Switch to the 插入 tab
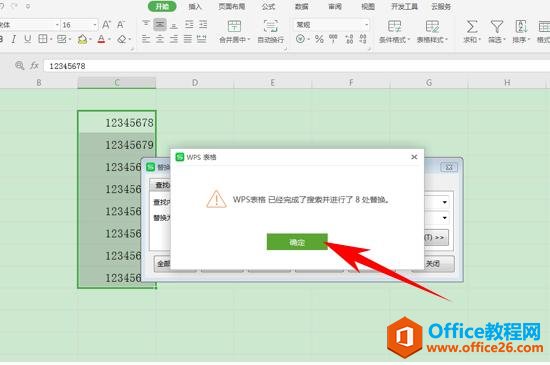Viewport: 550px width, 365px height. tap(195, 6)
